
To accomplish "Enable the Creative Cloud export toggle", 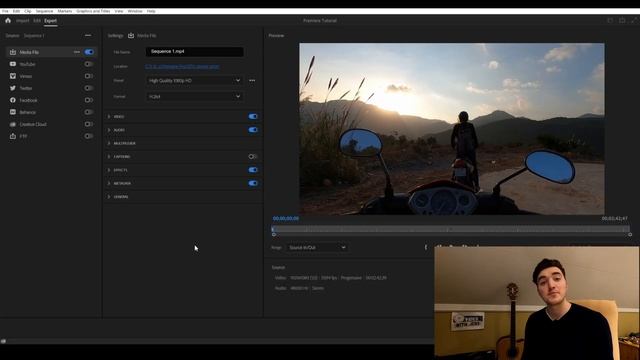I will (x=89, y=124).
